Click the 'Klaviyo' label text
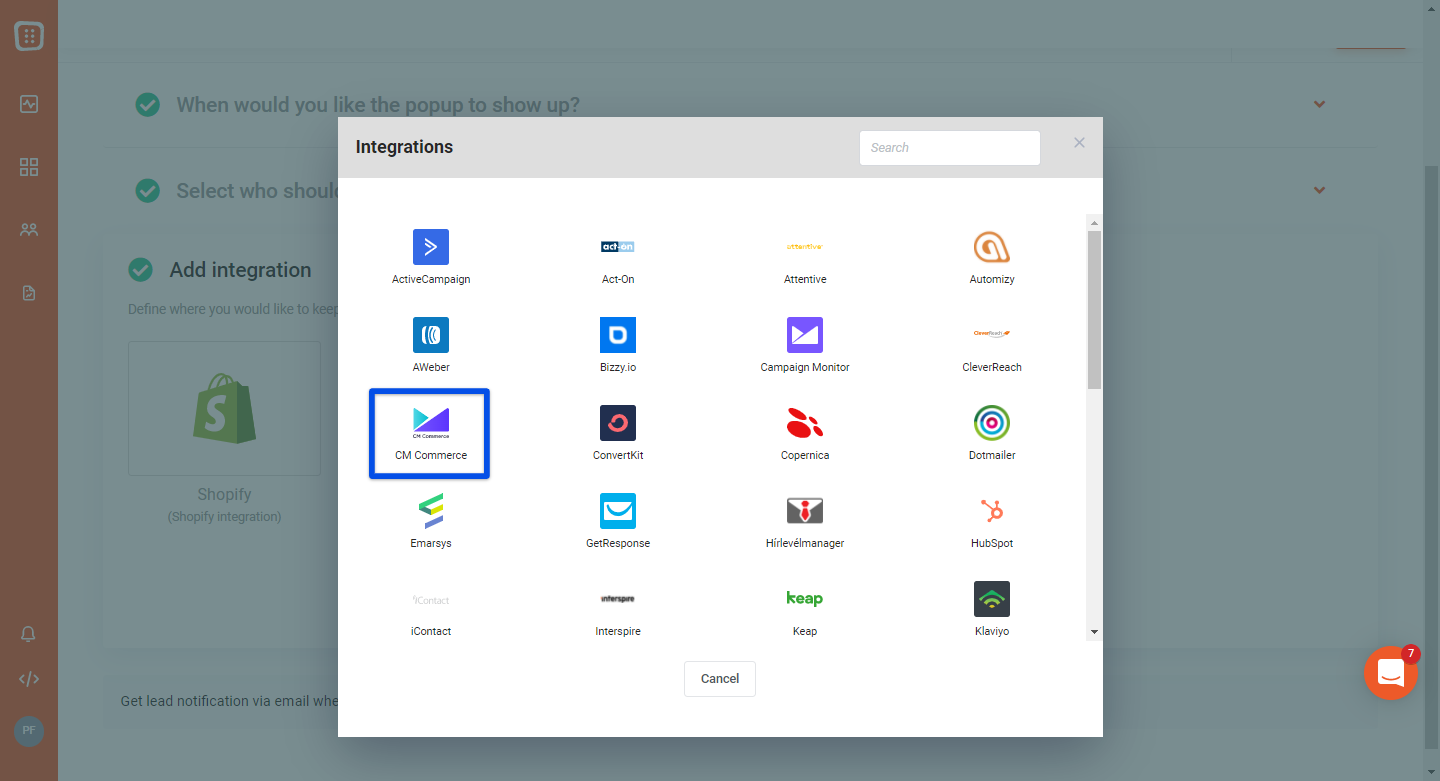The height and width of the screenshot is (781, 1440). 992,631
